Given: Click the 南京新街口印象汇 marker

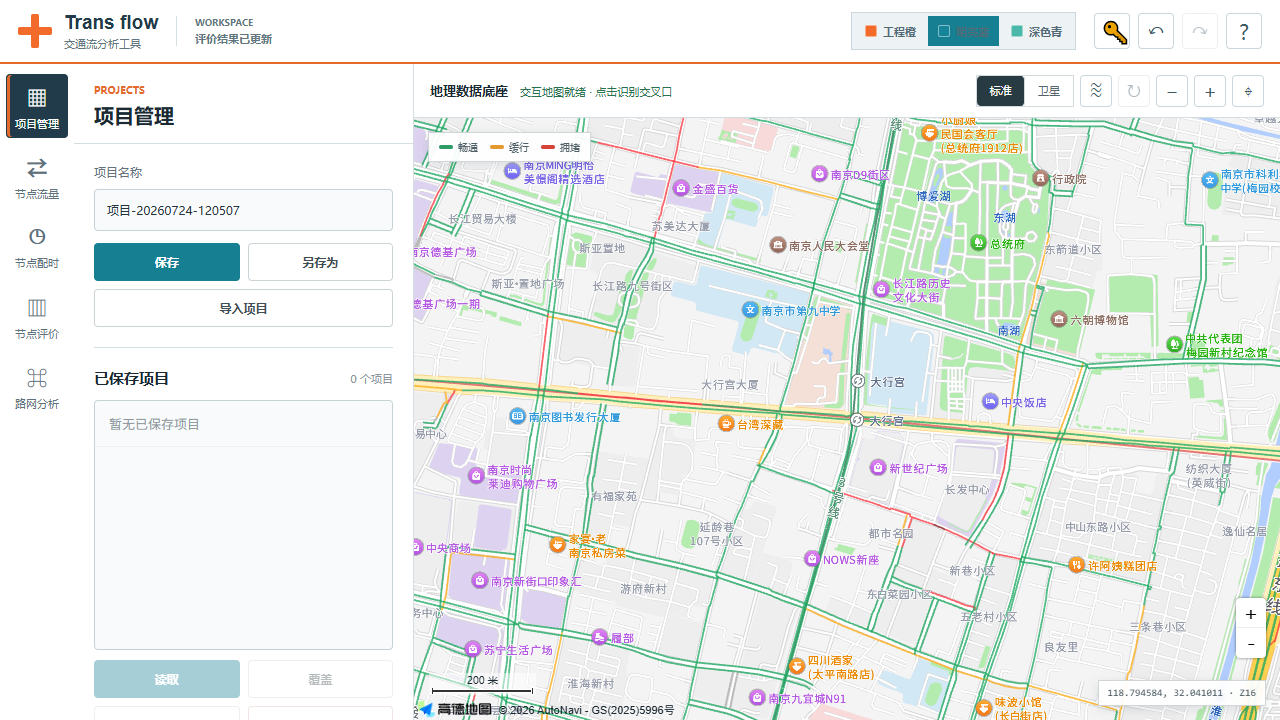Looking at the screenshot, I should (x=479, y=580).
